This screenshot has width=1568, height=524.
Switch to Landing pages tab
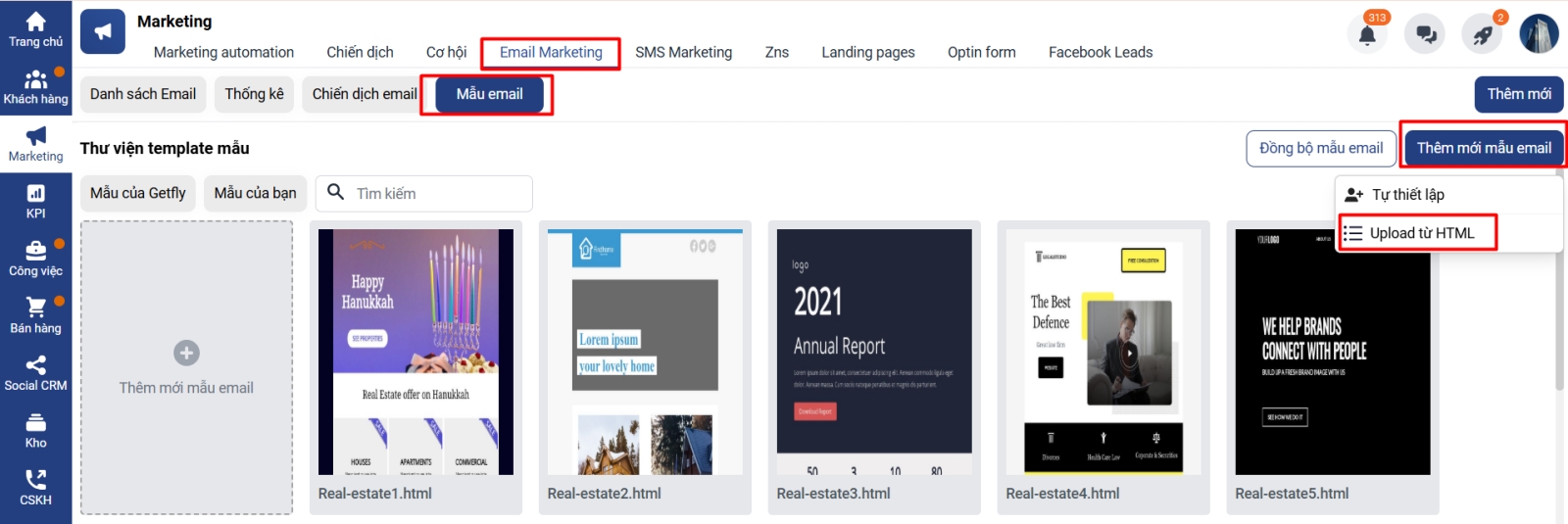[x=867, y=52]
